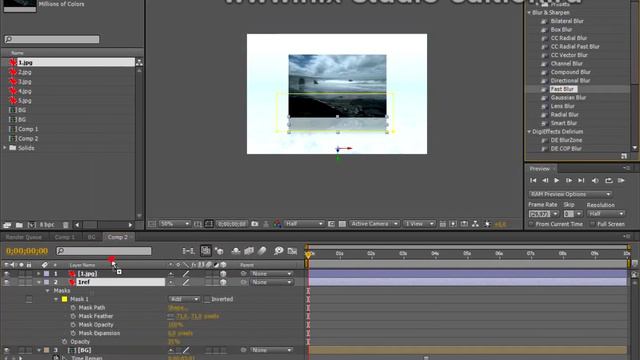
Task: Toggle loop playback option icon
Action: (x=609, y=180)
